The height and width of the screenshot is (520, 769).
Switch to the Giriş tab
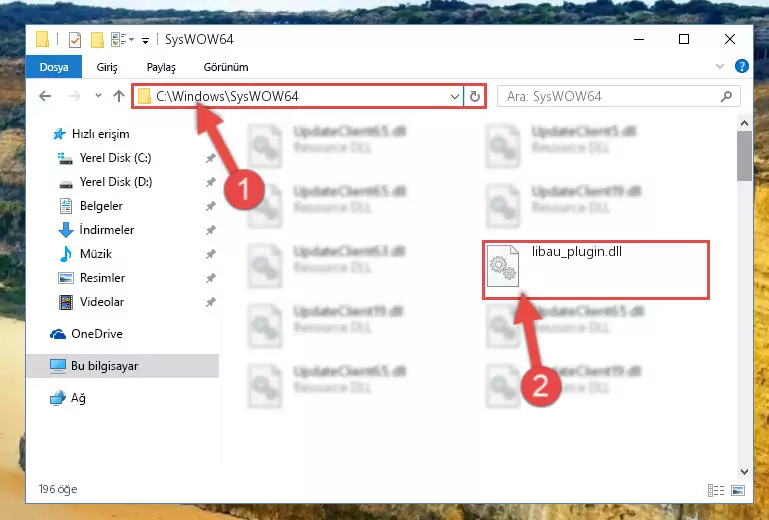coord(107,67)
